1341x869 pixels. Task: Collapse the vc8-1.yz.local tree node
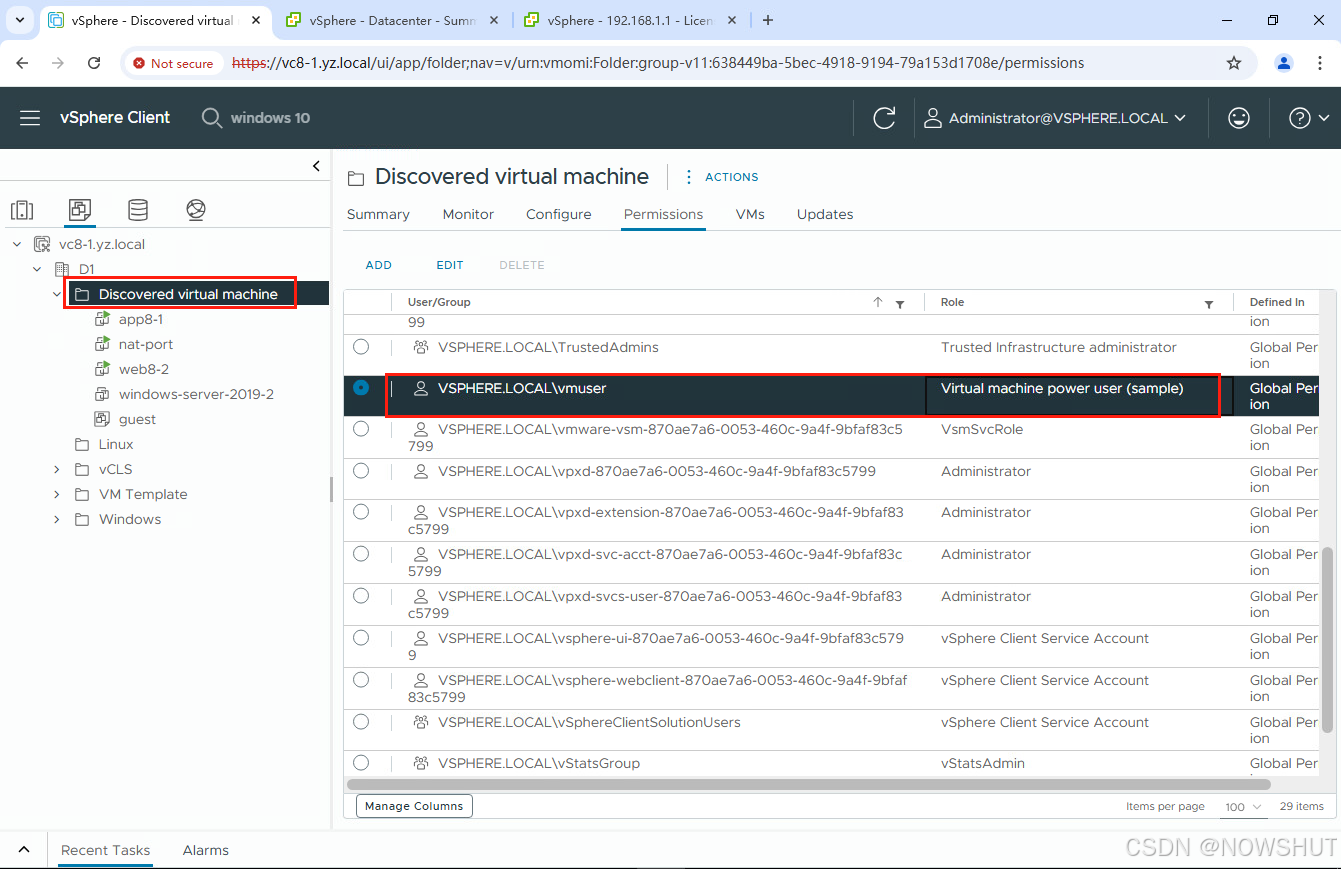click(17, 244)
